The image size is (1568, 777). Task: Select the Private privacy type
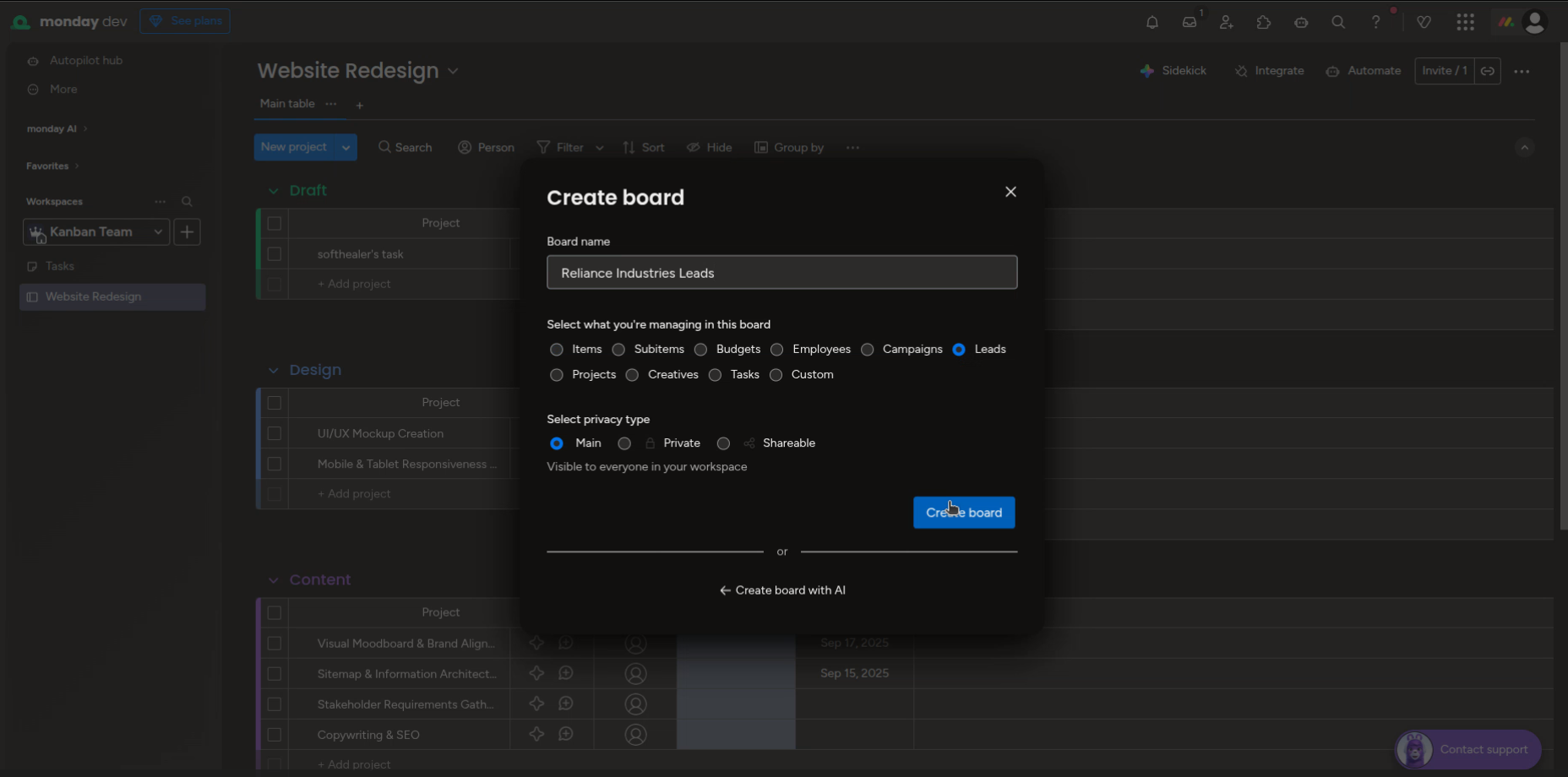(624, 443)
